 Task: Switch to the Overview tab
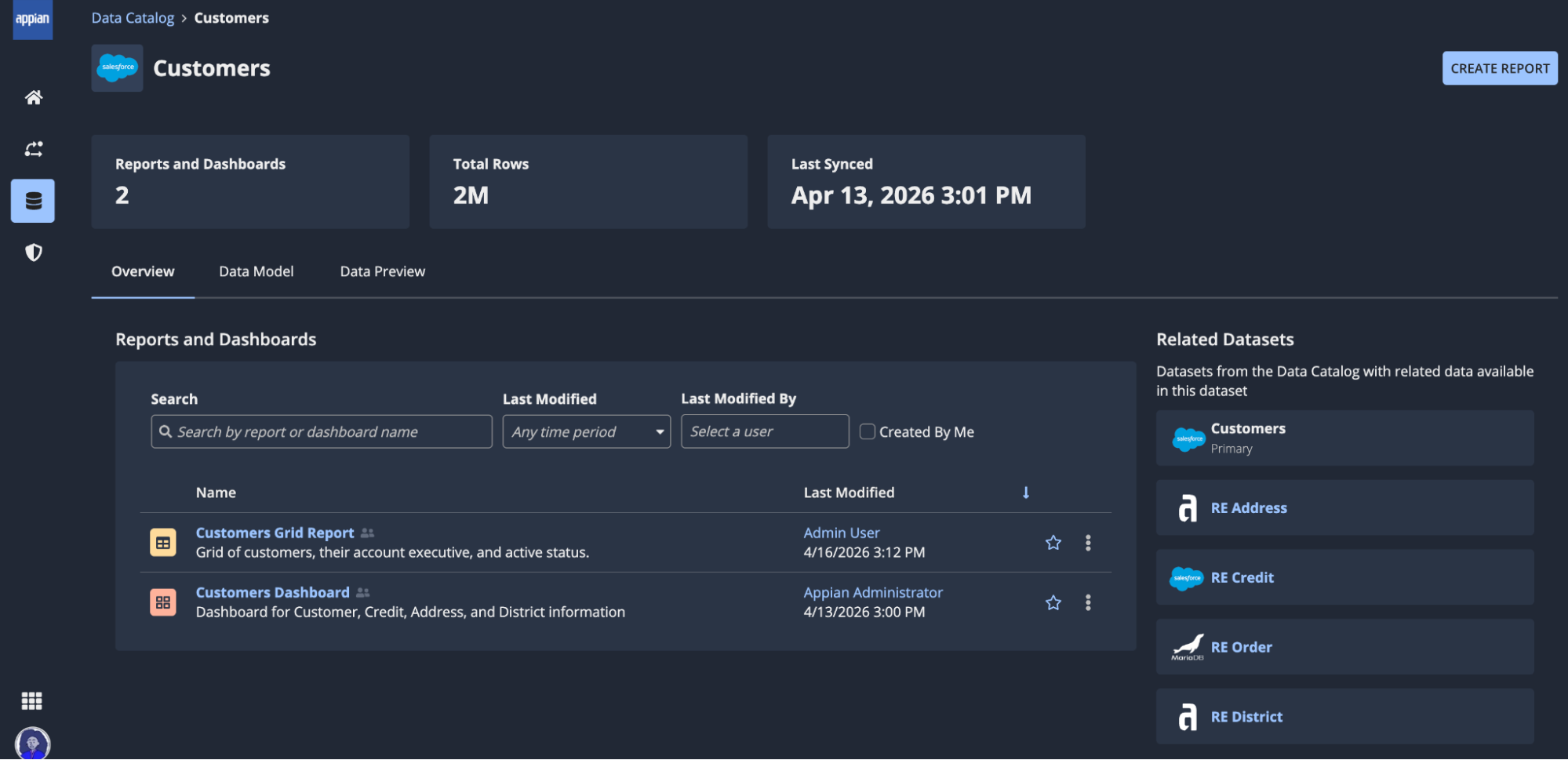pos(143,271)
